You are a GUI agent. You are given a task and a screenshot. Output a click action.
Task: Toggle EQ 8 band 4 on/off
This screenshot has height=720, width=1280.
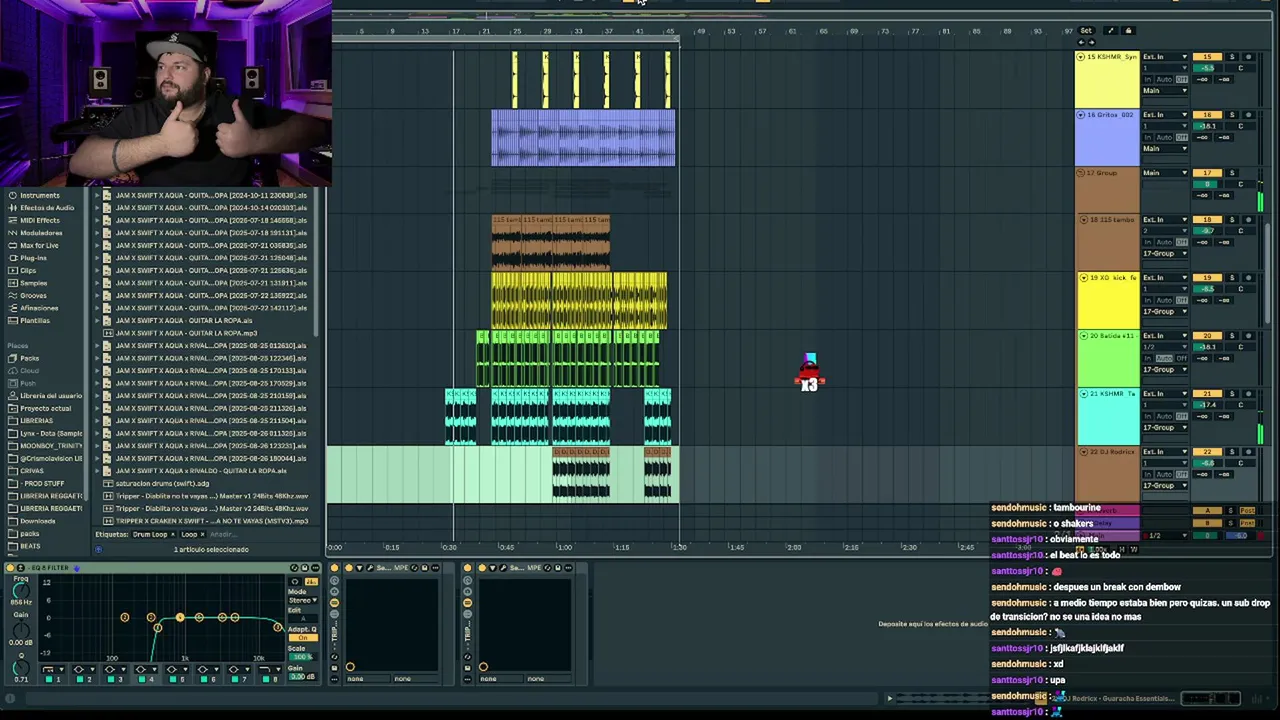pyautogui.click(x=142, y=679)
